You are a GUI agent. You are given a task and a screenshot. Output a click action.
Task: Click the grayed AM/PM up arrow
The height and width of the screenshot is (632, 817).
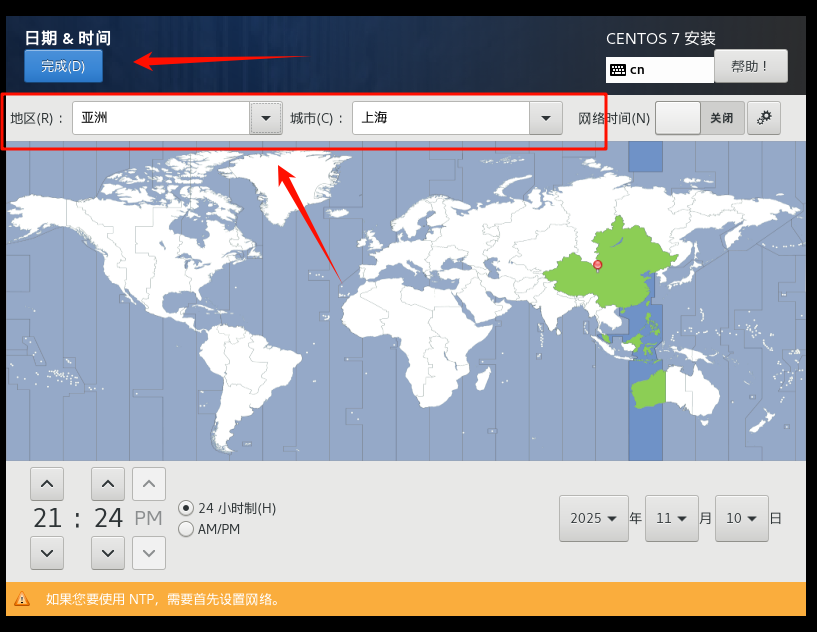(148, 483)
